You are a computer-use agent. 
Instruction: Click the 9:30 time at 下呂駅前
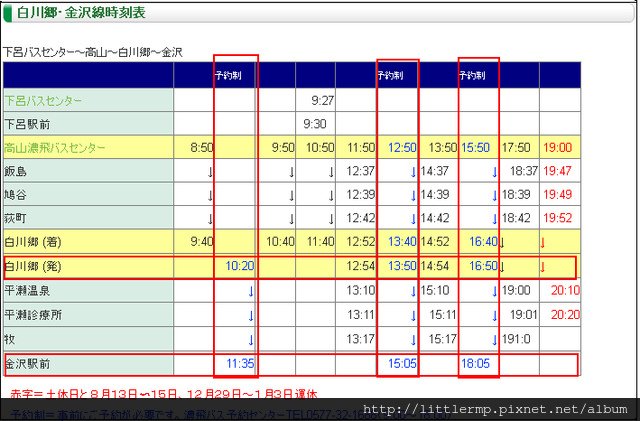tap(315, 124)
